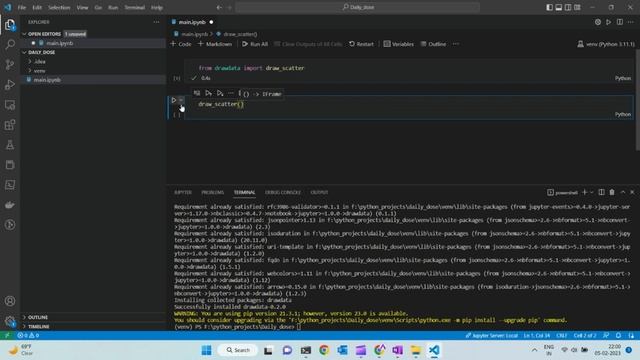Click Run All in the notebook toolbar
The height and width of the screenshot is (360, 640).
(255, 44)
